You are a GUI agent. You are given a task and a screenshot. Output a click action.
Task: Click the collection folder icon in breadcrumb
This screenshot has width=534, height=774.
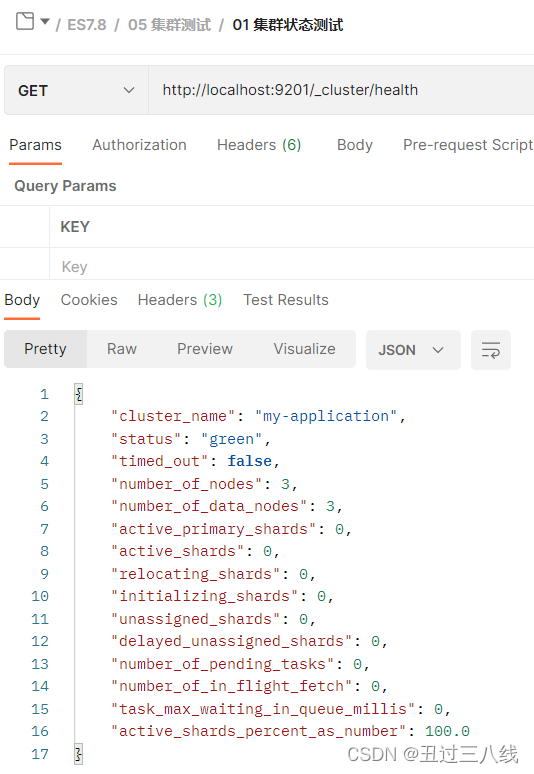click(x=25, y=21)
